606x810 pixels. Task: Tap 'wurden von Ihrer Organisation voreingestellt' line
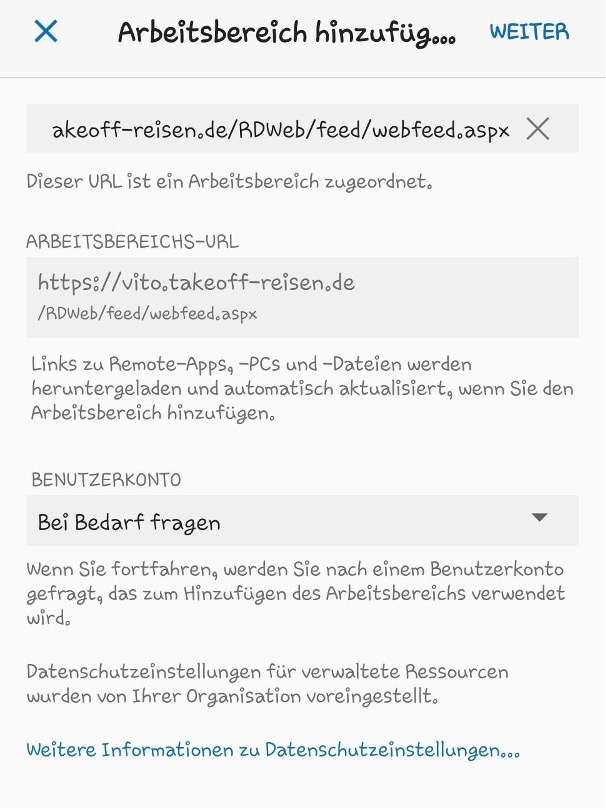pyautogui.click(x=232, y=696)
